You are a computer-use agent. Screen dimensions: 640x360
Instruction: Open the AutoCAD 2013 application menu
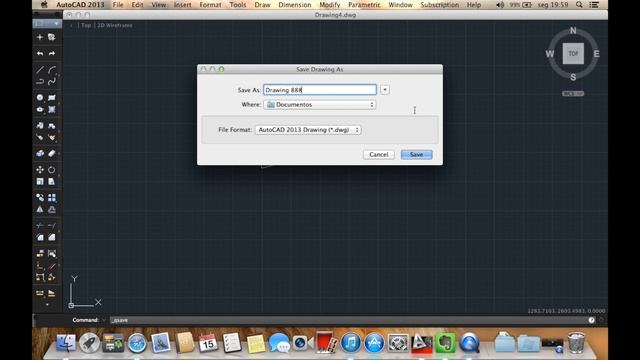[80, 5]
